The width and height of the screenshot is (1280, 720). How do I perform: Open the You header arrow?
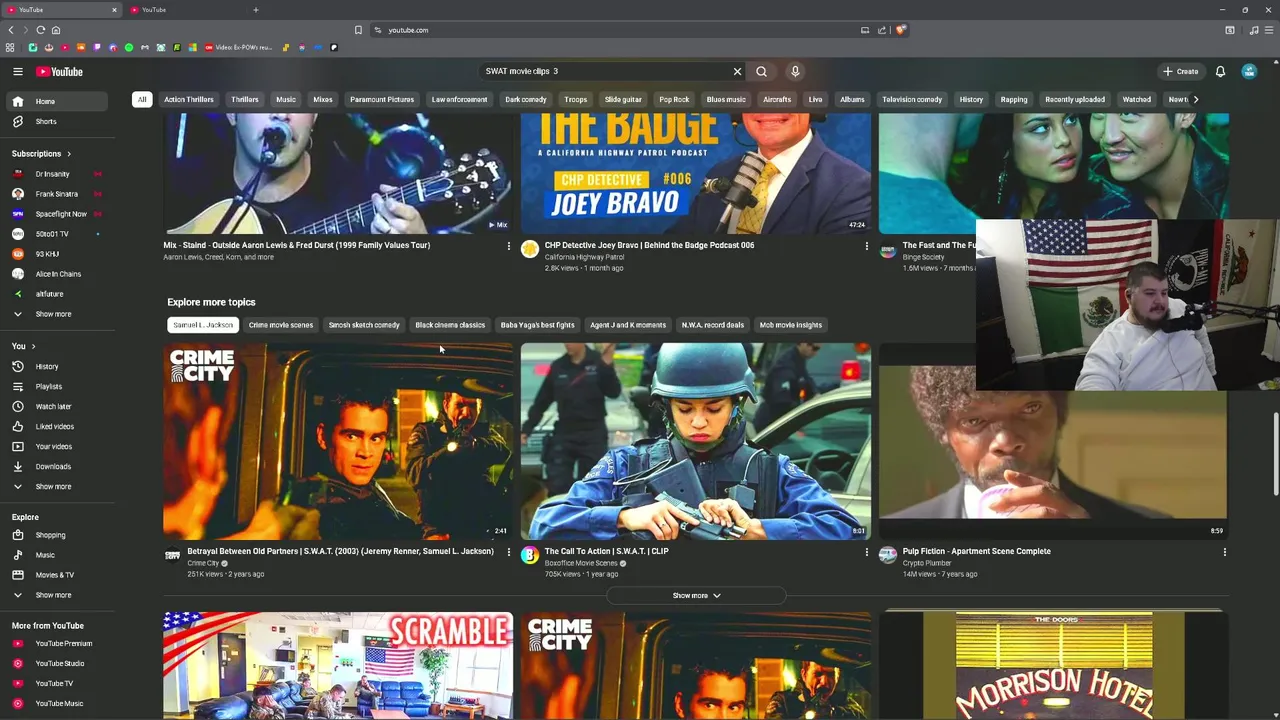tap(33, 347)
